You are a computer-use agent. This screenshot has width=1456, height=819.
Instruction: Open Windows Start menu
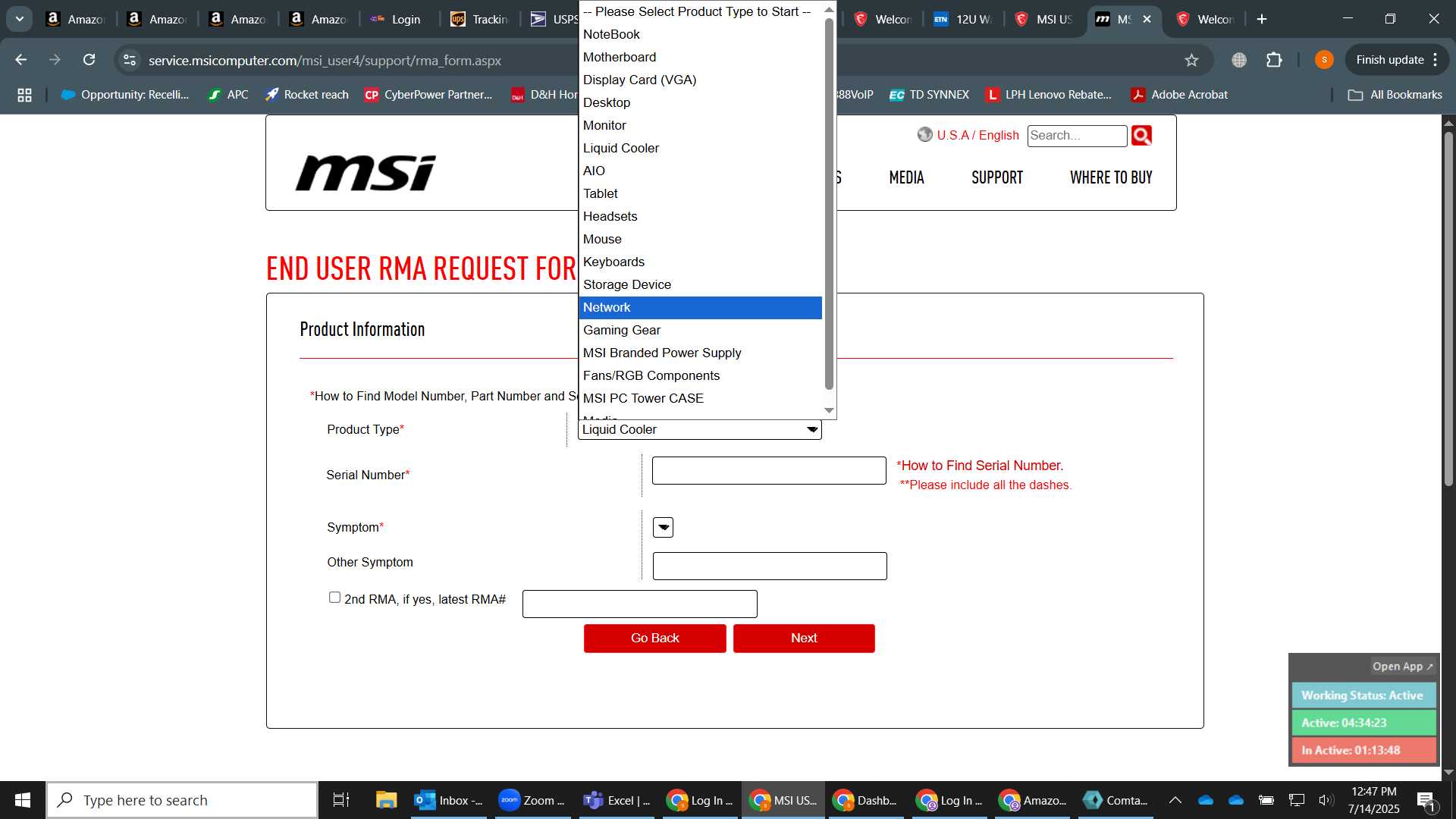pos(23,800)
